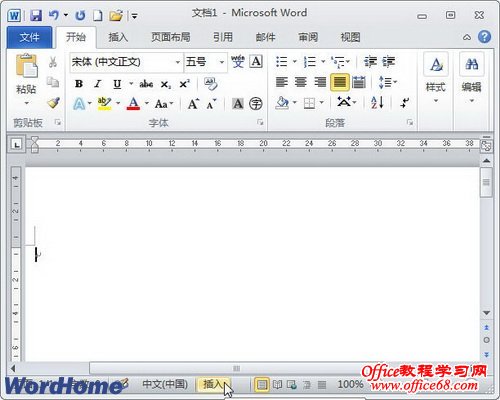Click the Open folder icon
Viewport: 500px width, 400px height.
(116, 15)
